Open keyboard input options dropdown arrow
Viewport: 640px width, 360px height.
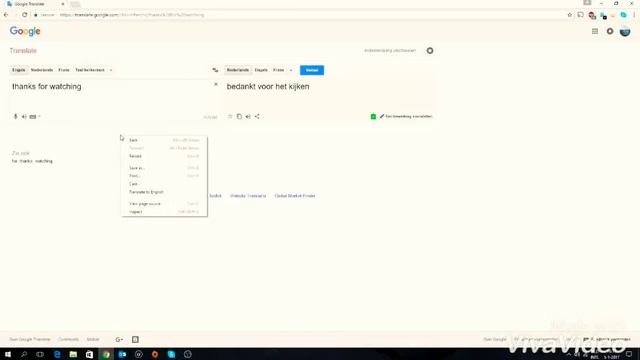[39, 117]
